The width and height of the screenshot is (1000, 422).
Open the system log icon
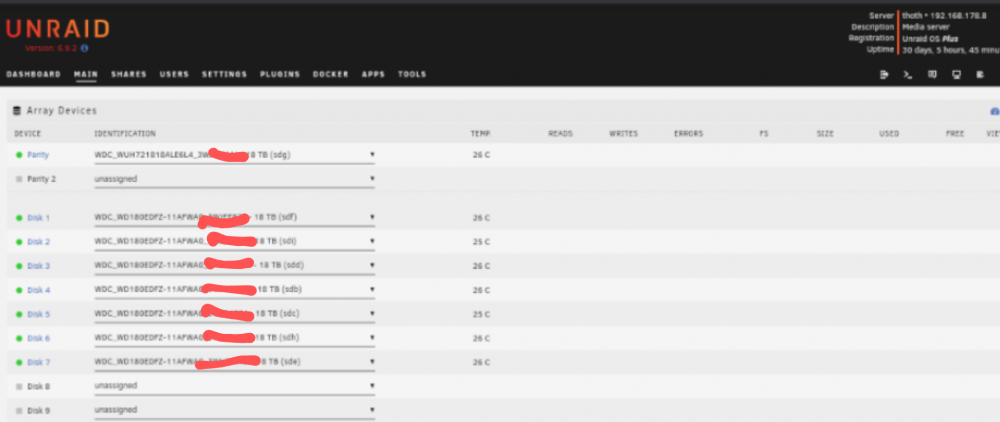click(x=980, y=75)
